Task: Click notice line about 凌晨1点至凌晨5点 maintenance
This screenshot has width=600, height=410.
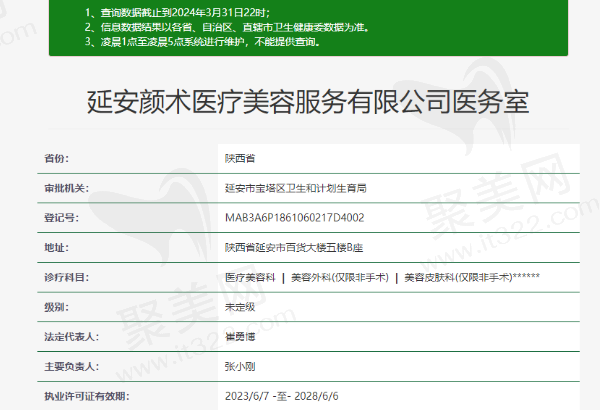Action: pos(203,41)
